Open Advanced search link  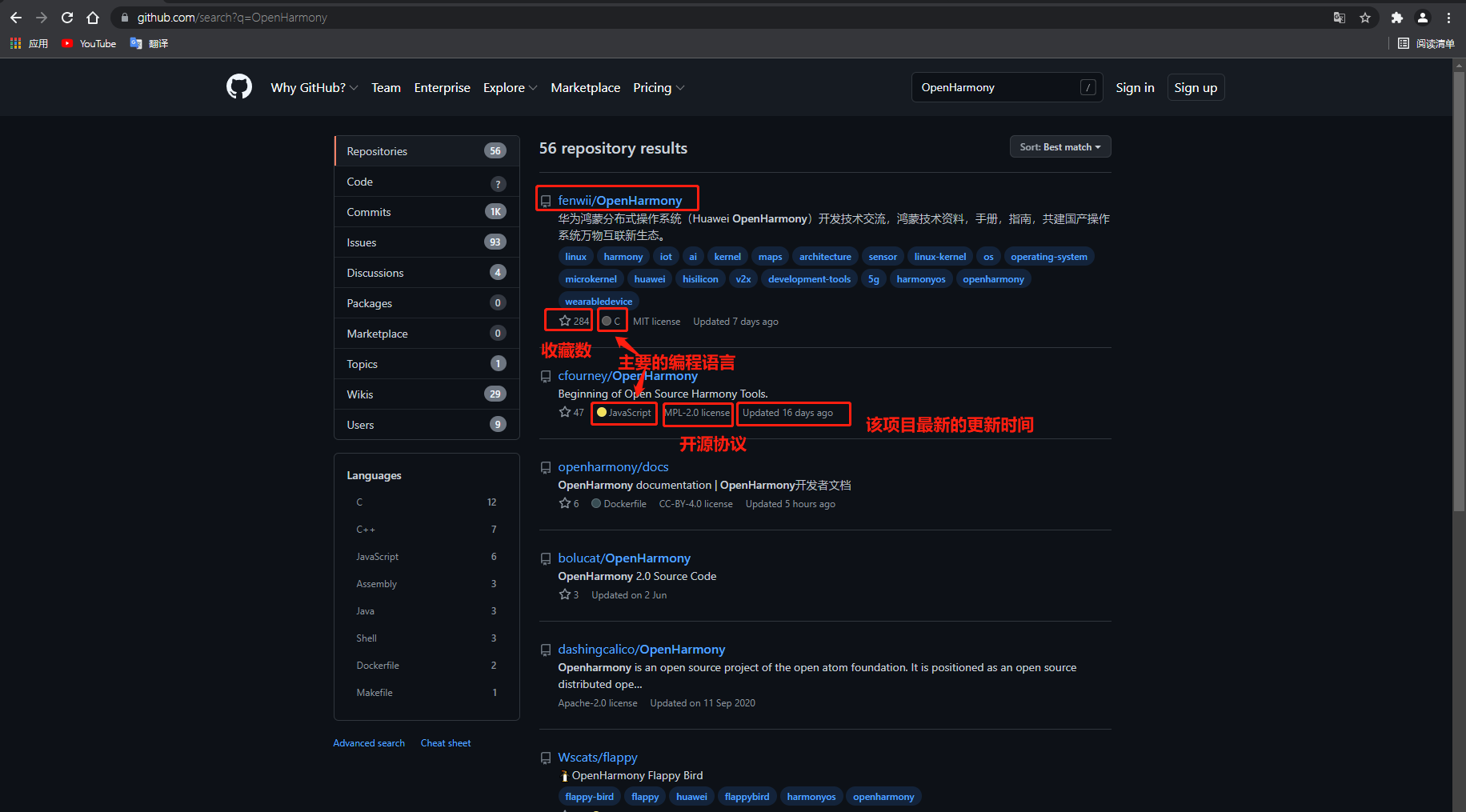[x=369, y=743]
